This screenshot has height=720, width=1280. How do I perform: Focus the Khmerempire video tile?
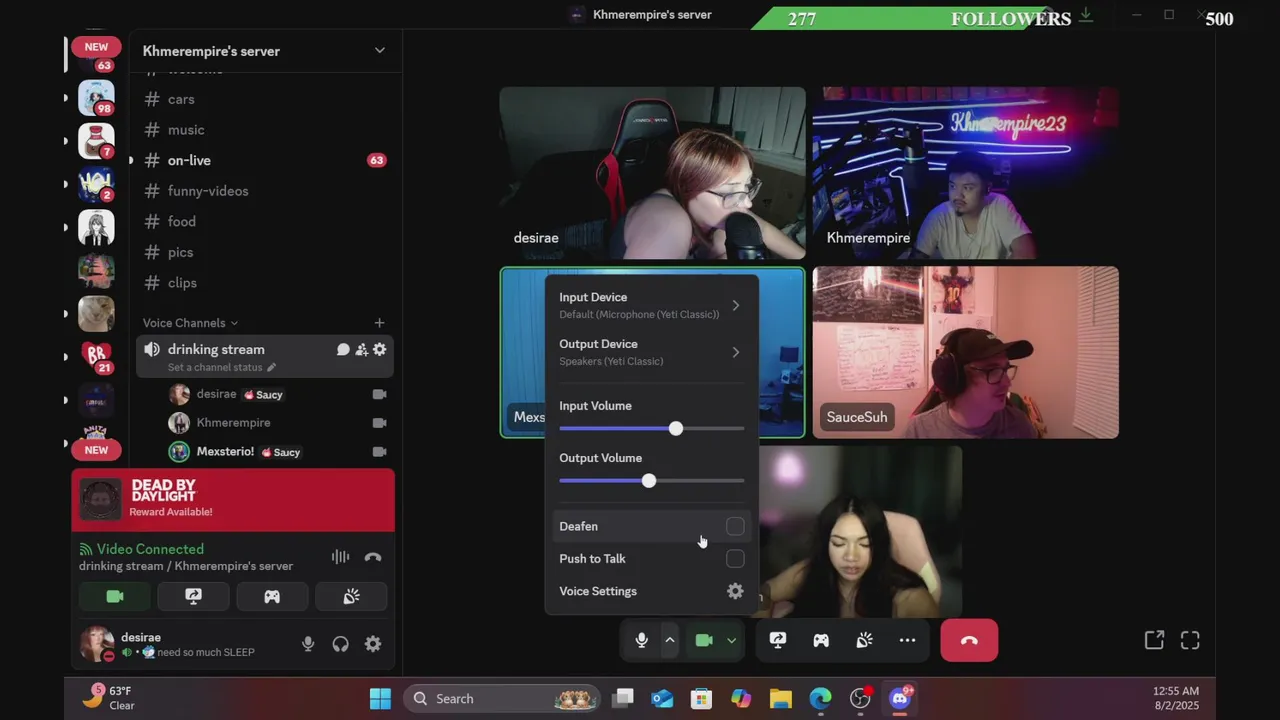(965, 173)
